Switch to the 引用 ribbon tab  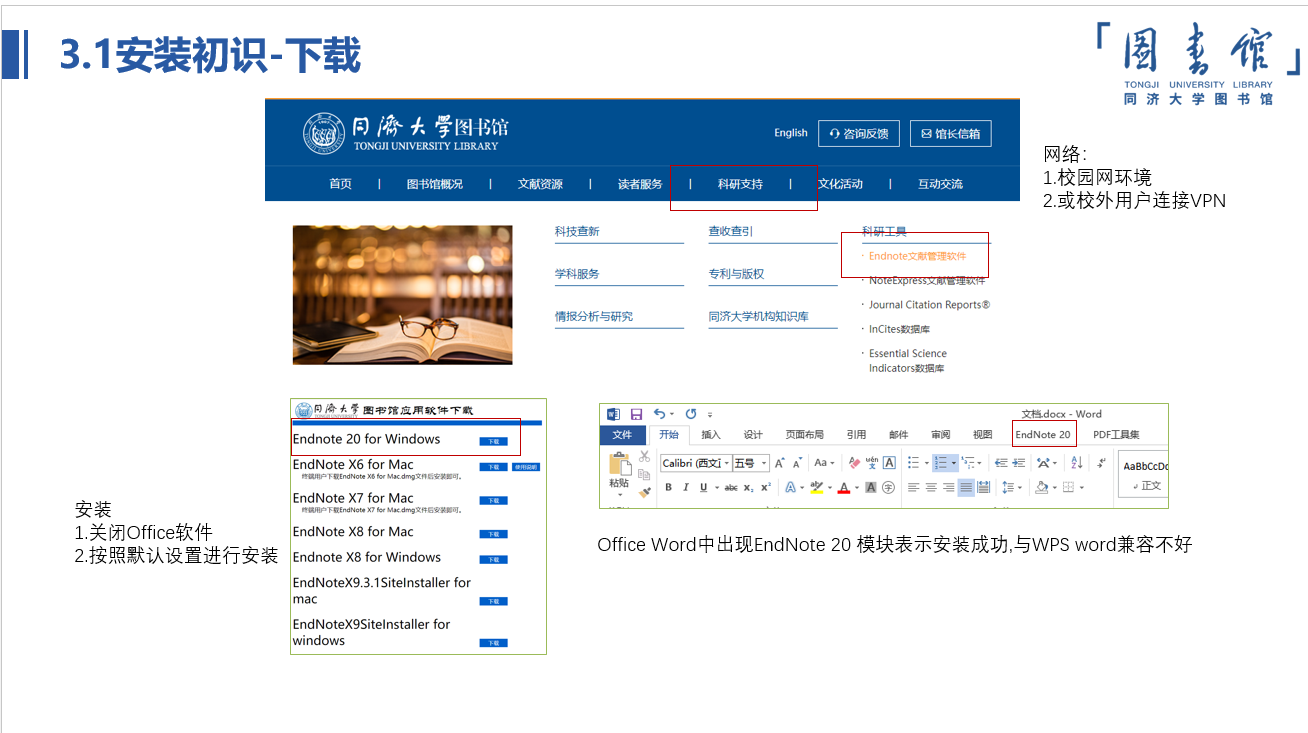pyautogui.click(x=856, y=434)
